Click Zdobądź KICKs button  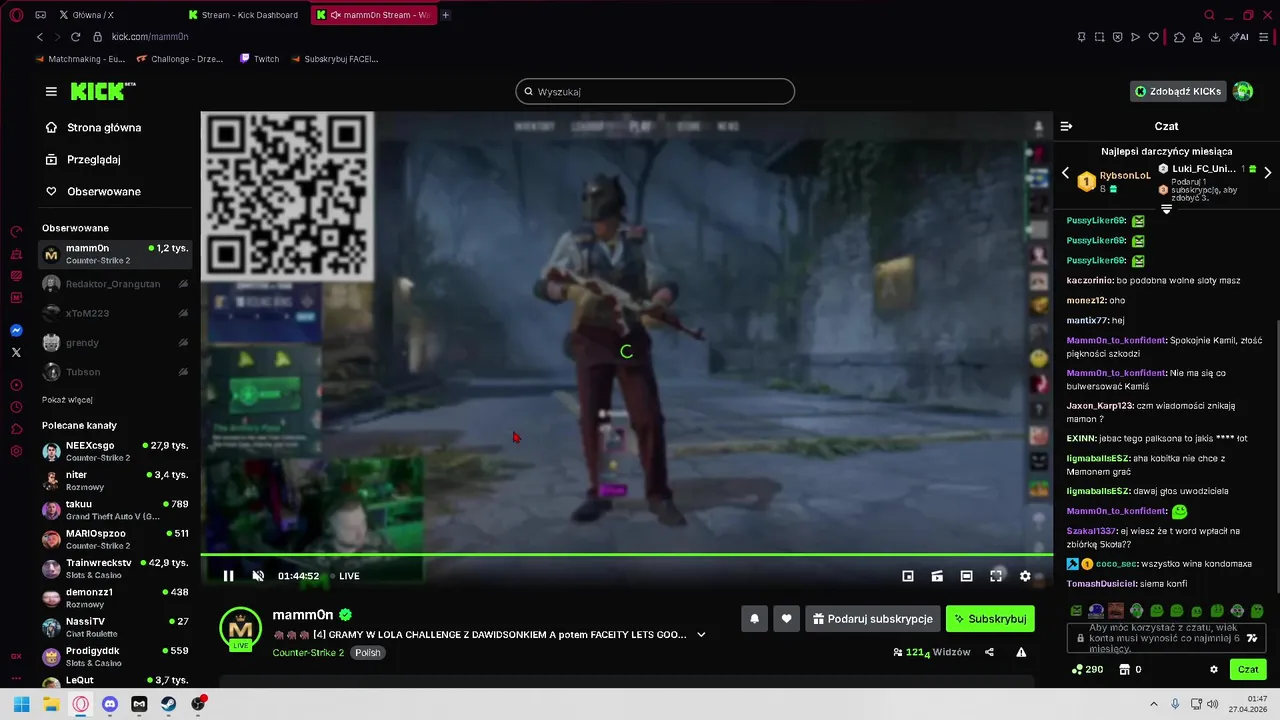coord(1178,91)
